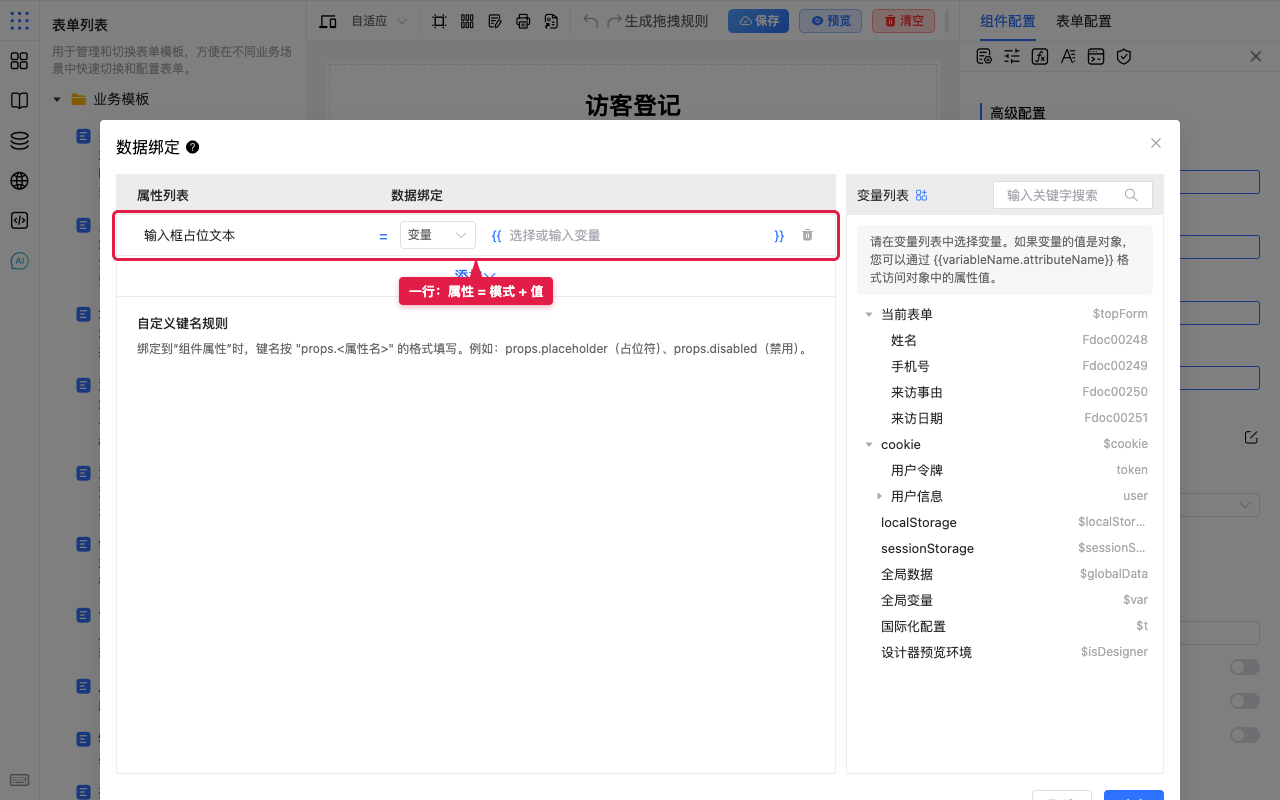The height and width of the screenshot is (800, 1280).
Task: Click the frame crop icon in toolbar
Action: tap(439, 21)
